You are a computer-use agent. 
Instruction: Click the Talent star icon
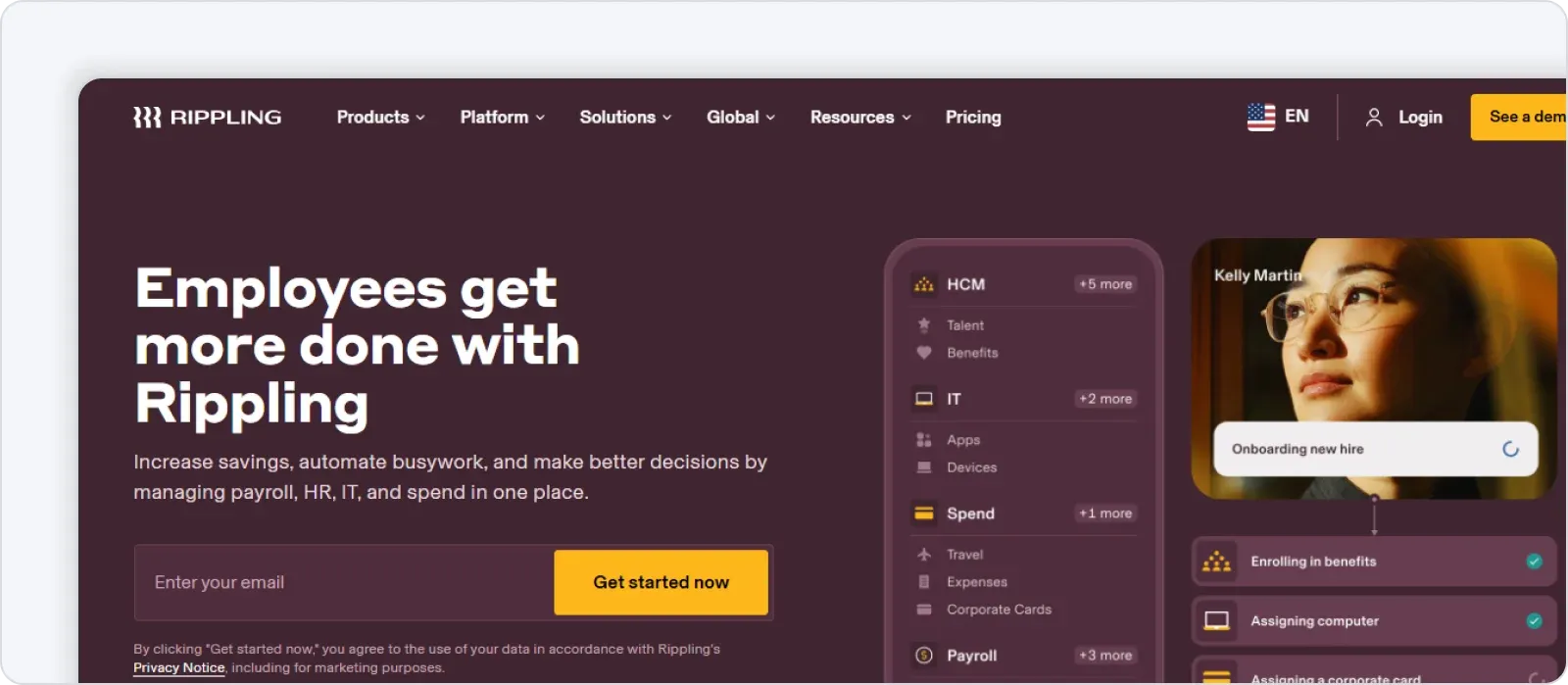click(x=922, y=324)
